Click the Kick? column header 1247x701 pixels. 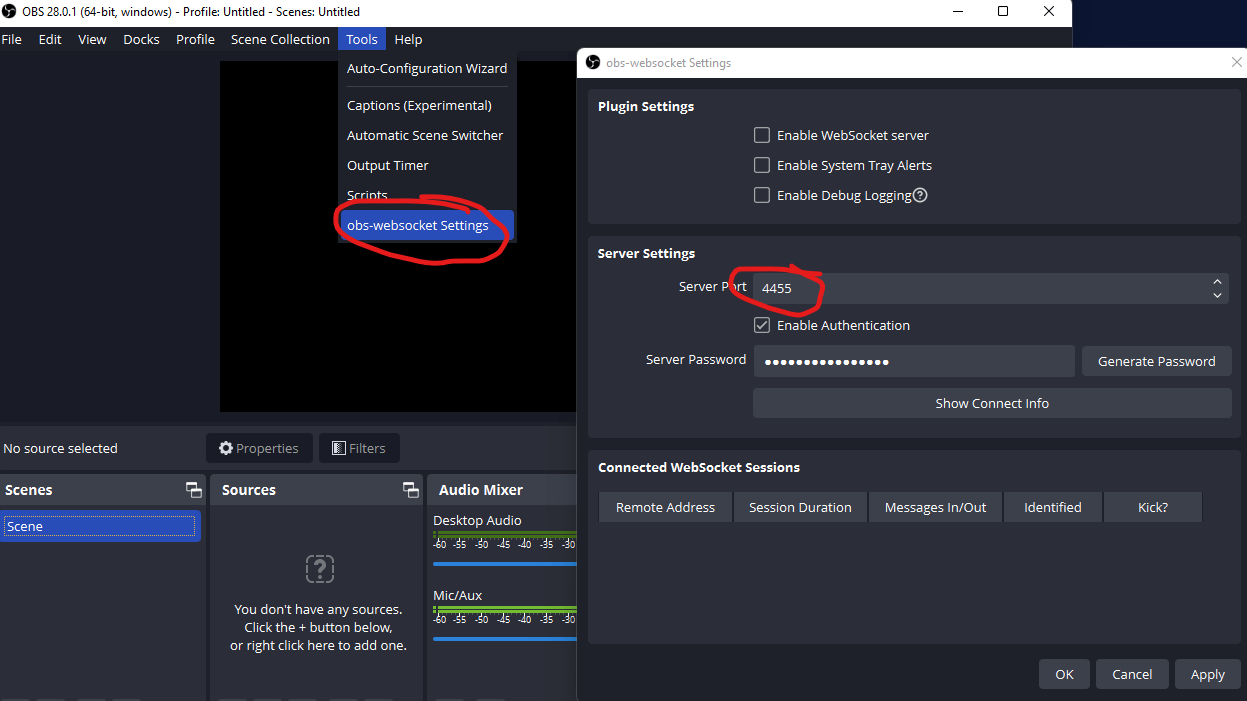pyautogui.click(x=1153, y=507)
